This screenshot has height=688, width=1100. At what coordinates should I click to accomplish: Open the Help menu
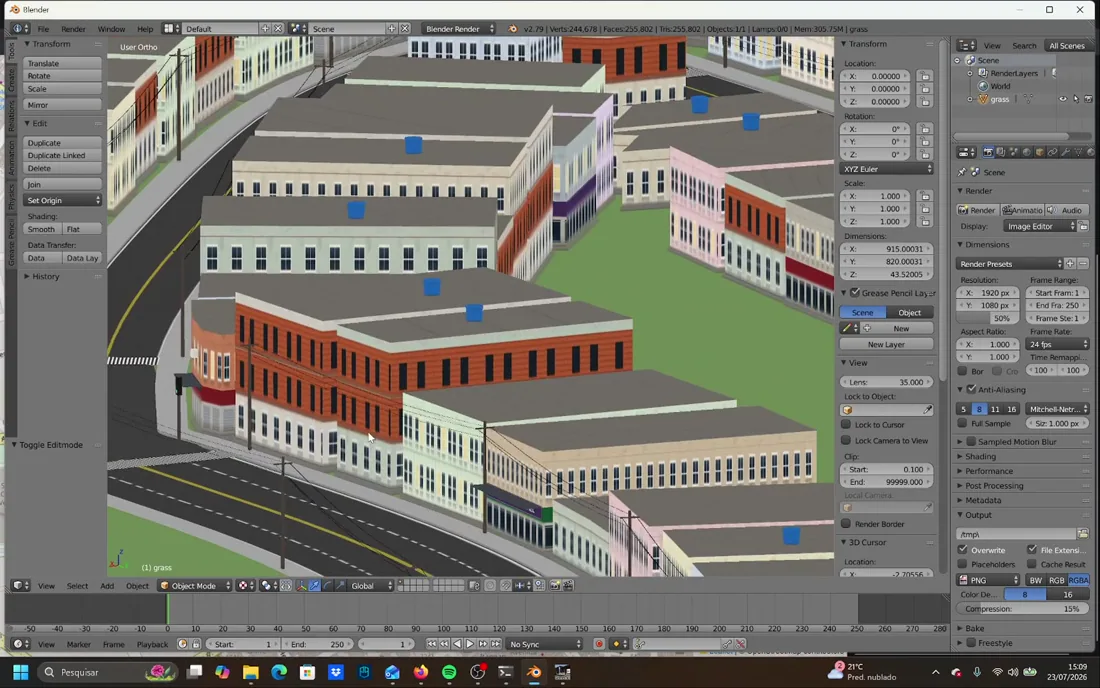click(x=145, y=29)
